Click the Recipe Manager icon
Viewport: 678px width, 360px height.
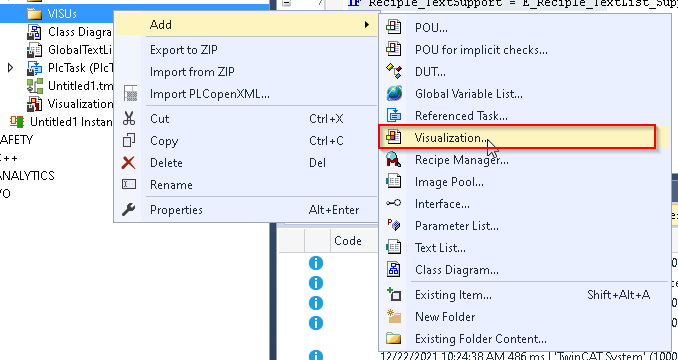[x=393, y=160]
